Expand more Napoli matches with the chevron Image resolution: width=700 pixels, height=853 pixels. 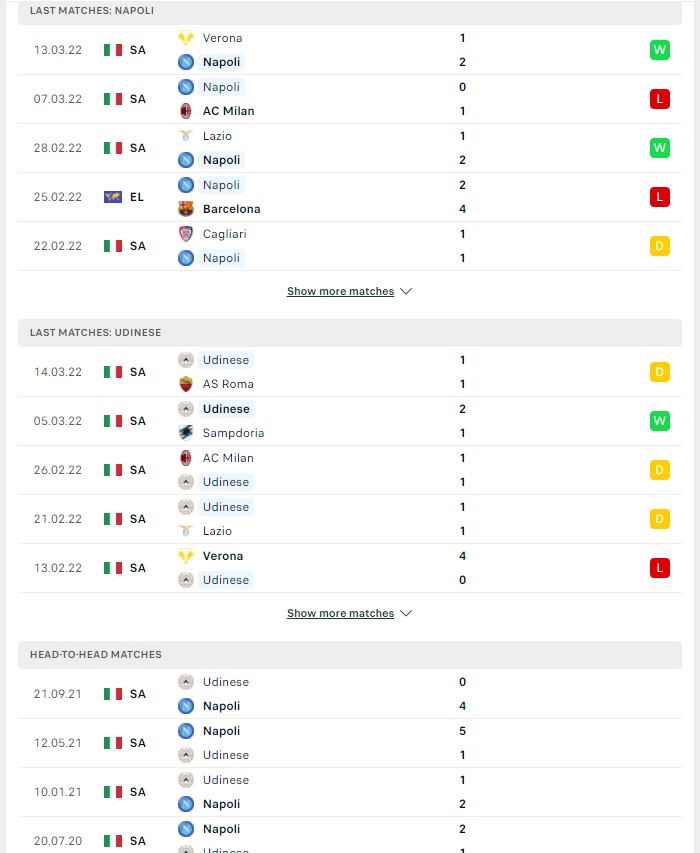[406, 291]
